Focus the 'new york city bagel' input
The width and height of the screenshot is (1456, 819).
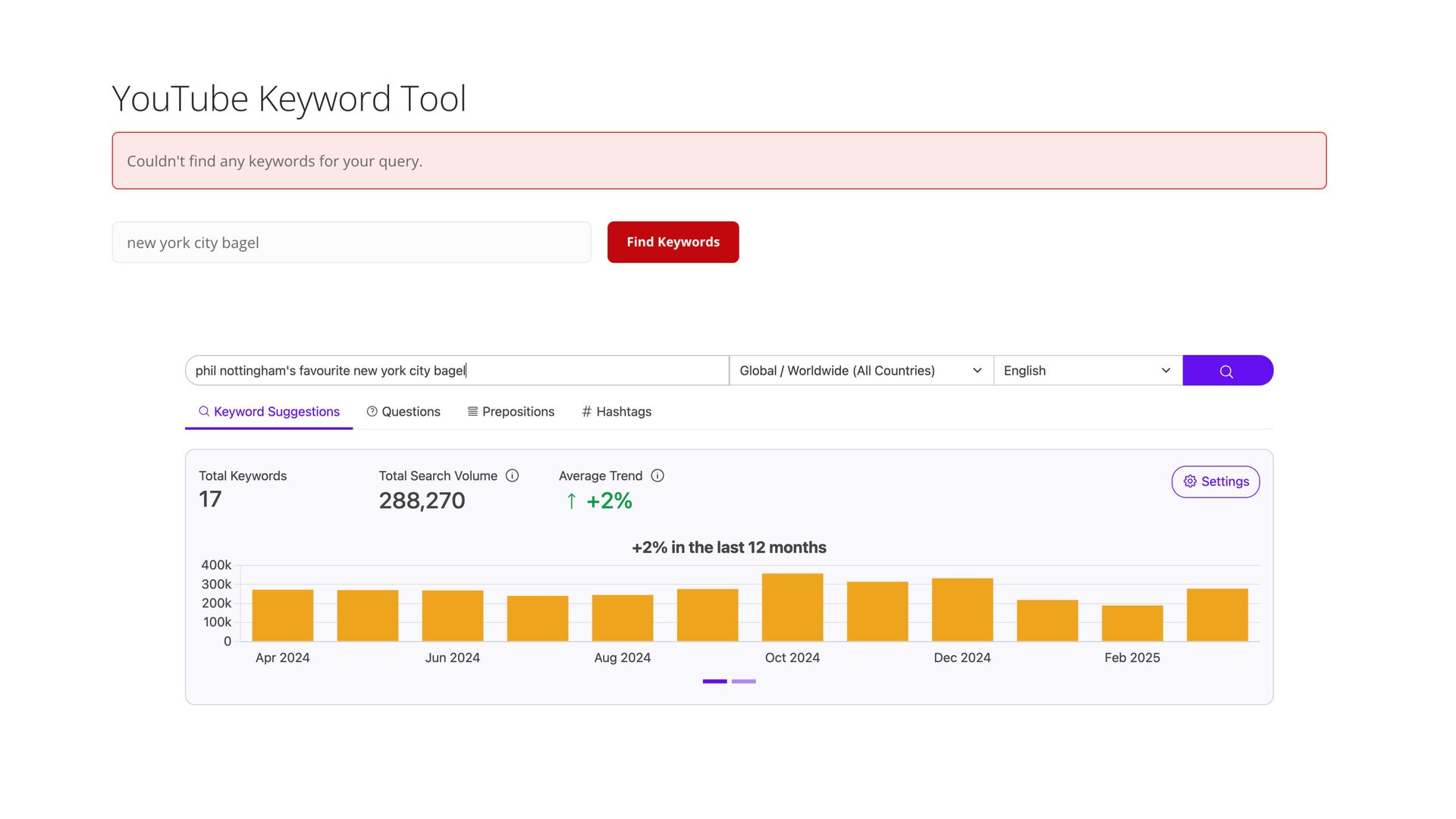[351, 243]
